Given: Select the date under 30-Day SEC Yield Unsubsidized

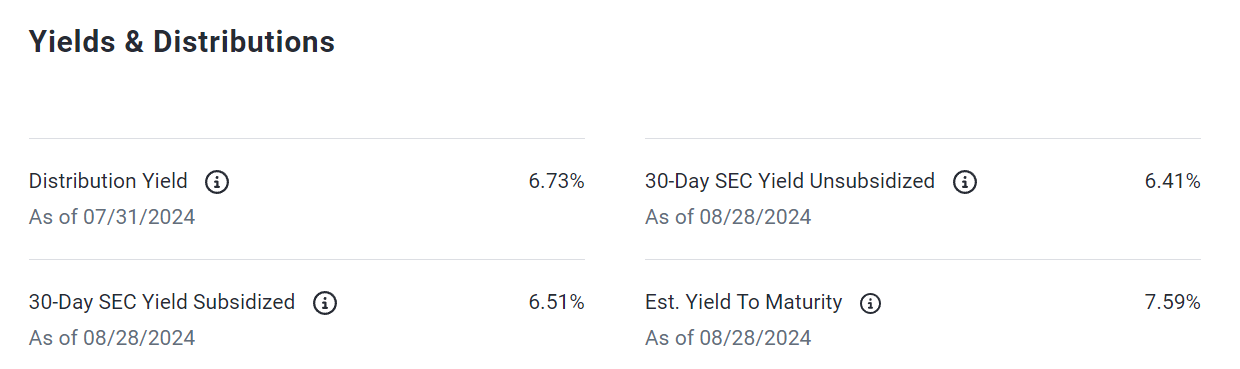Looking at the screenshot, I should click(728, 217).
